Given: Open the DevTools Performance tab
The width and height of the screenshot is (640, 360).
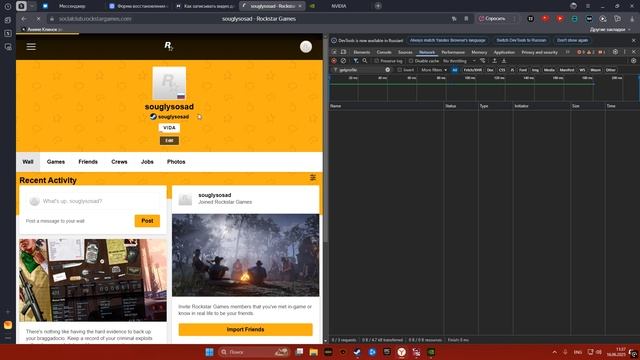Looking at the screenshot, I should pos(453,52).
